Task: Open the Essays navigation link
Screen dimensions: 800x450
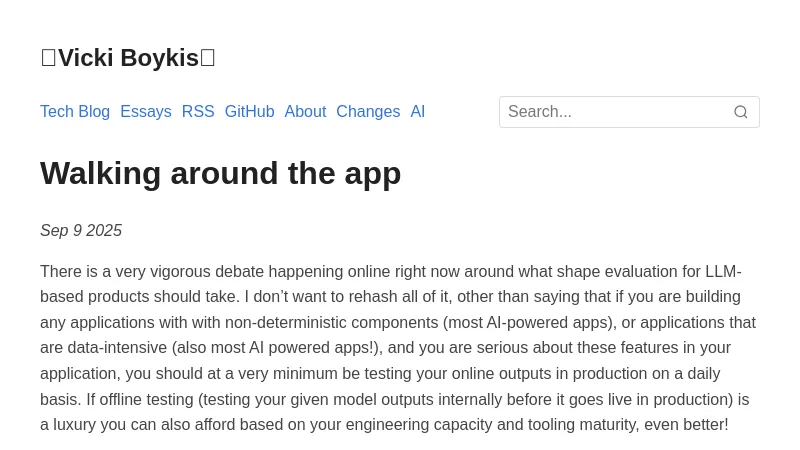Action: coord(146,112)
